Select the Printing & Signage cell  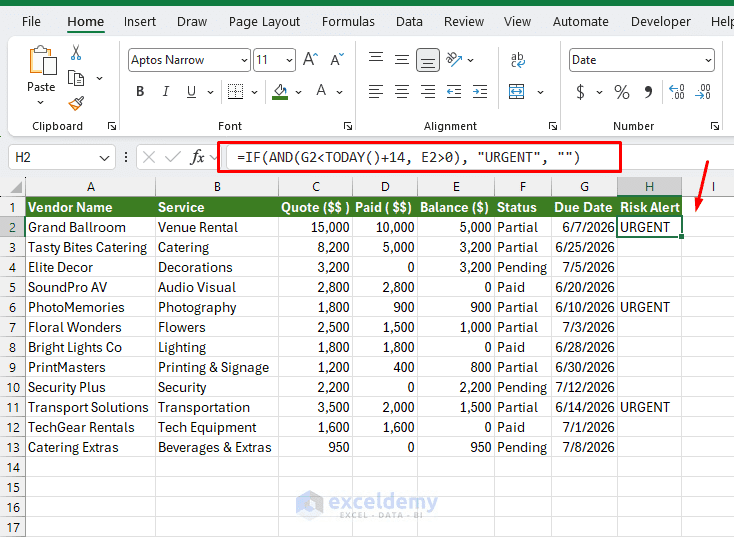click(217, 368)
